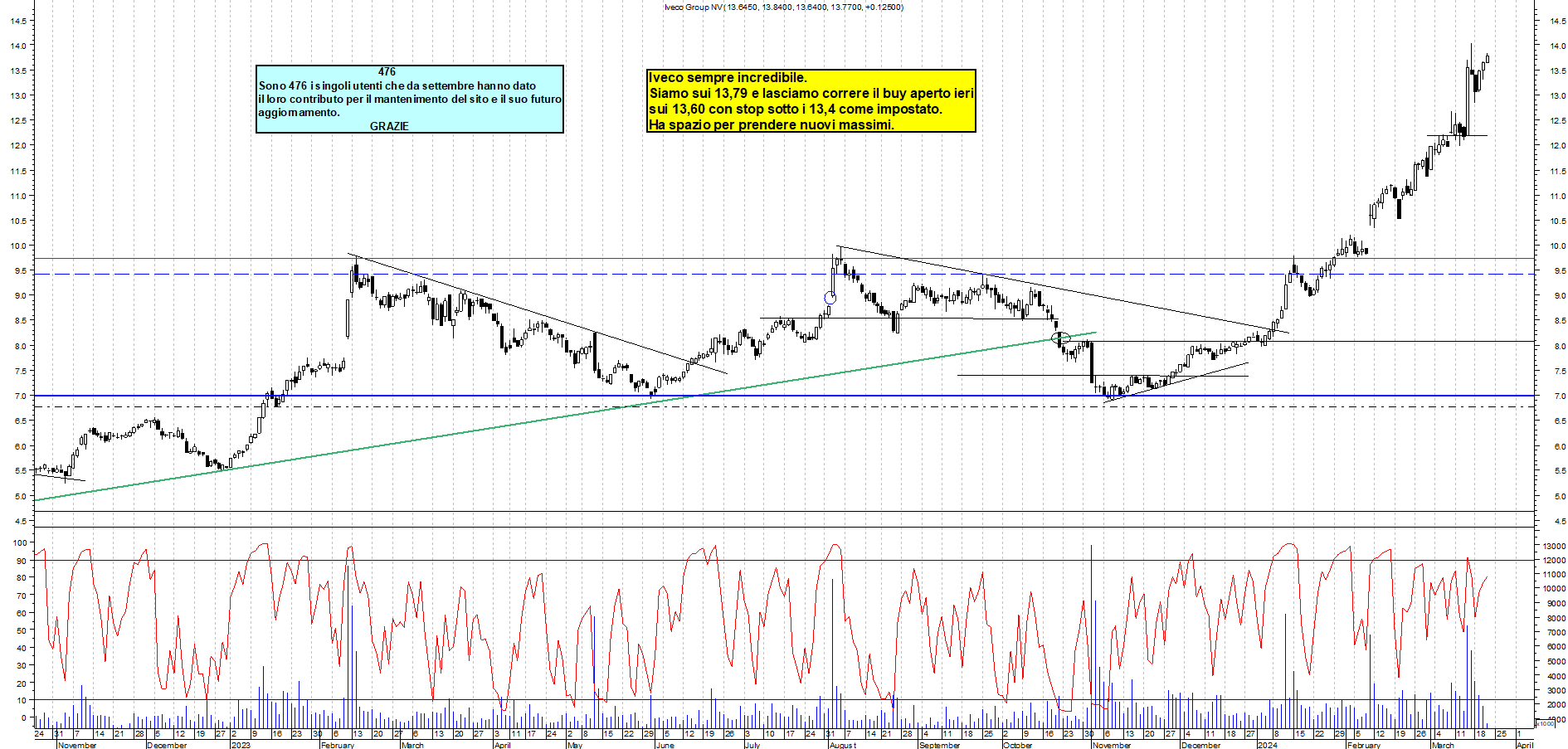Click the '2000' volume axis value
Image resolution: width=1568 pixels, height=749 pixels.
[x=1556, y=705]
